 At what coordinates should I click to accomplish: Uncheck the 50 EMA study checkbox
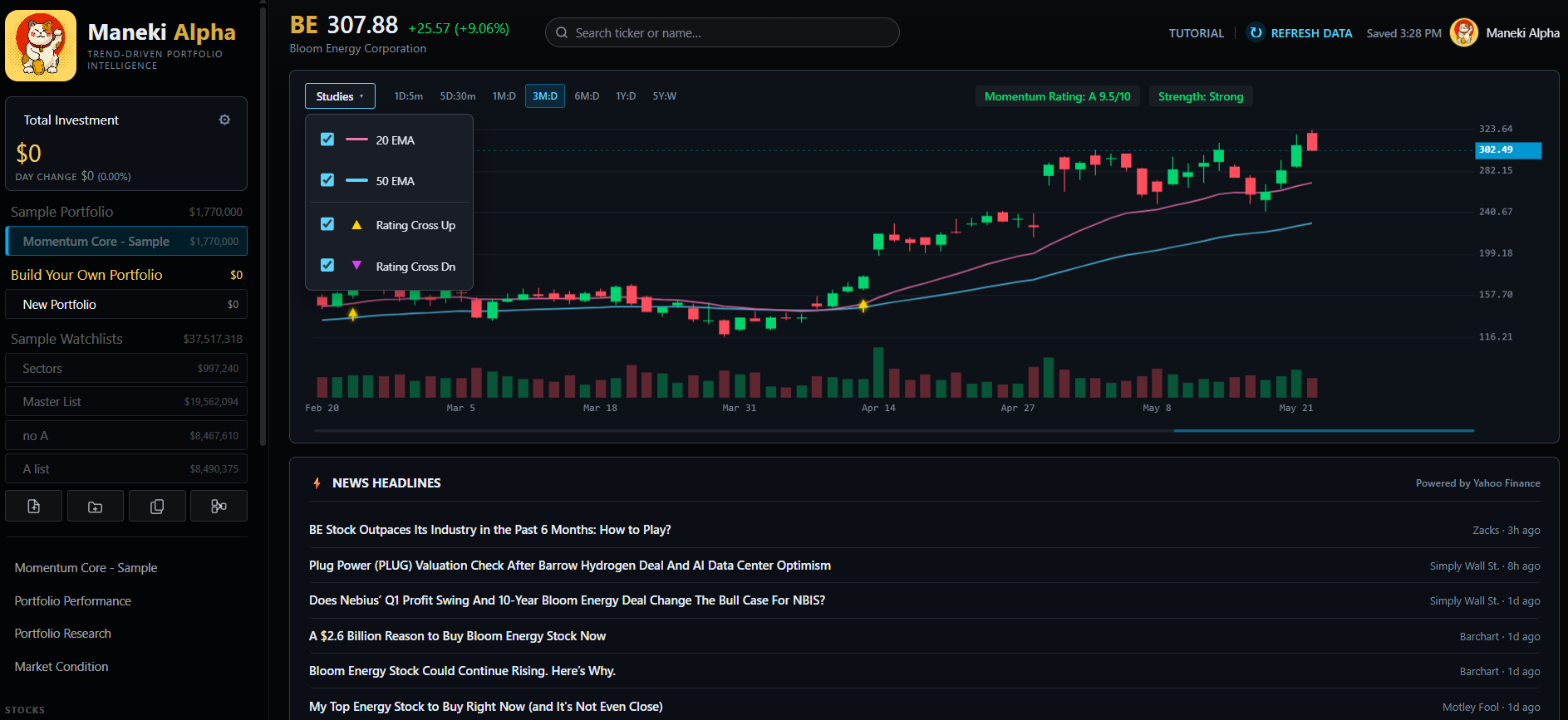(327, 180)
